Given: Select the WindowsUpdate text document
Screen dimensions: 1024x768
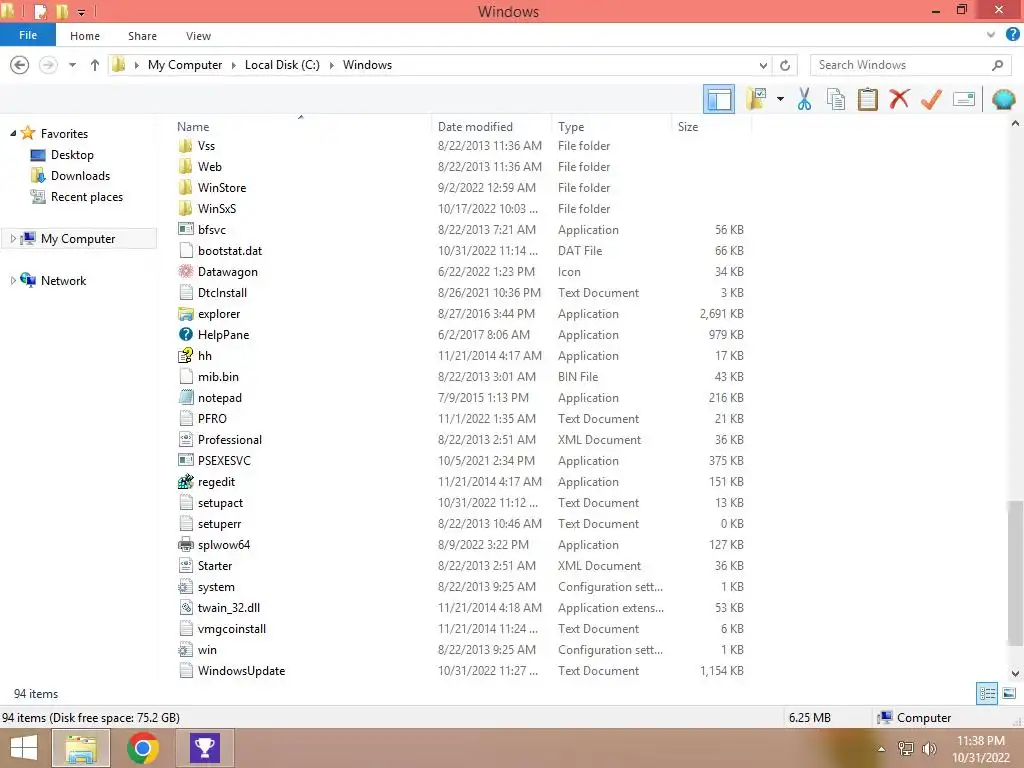Looking at the screenshot, I should (x=241, y=671).
